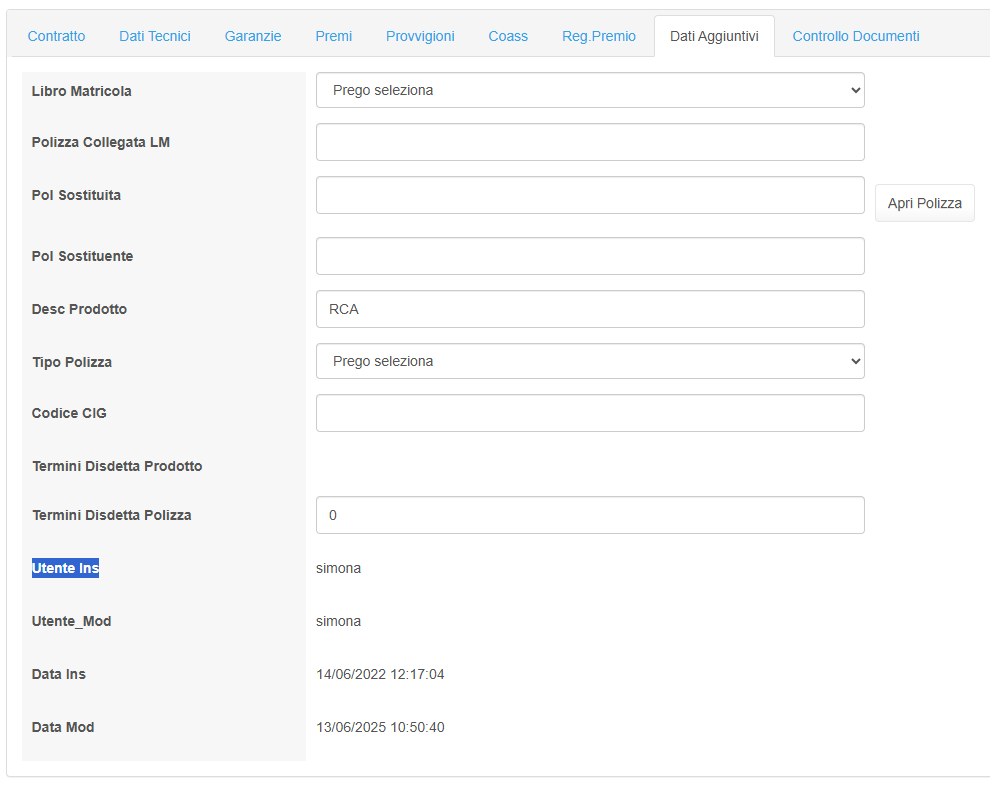Image resolution: width=990 pixels, height=786 pixels.
Task: Click the highlighted Utente Ins label
Action: 66,568
